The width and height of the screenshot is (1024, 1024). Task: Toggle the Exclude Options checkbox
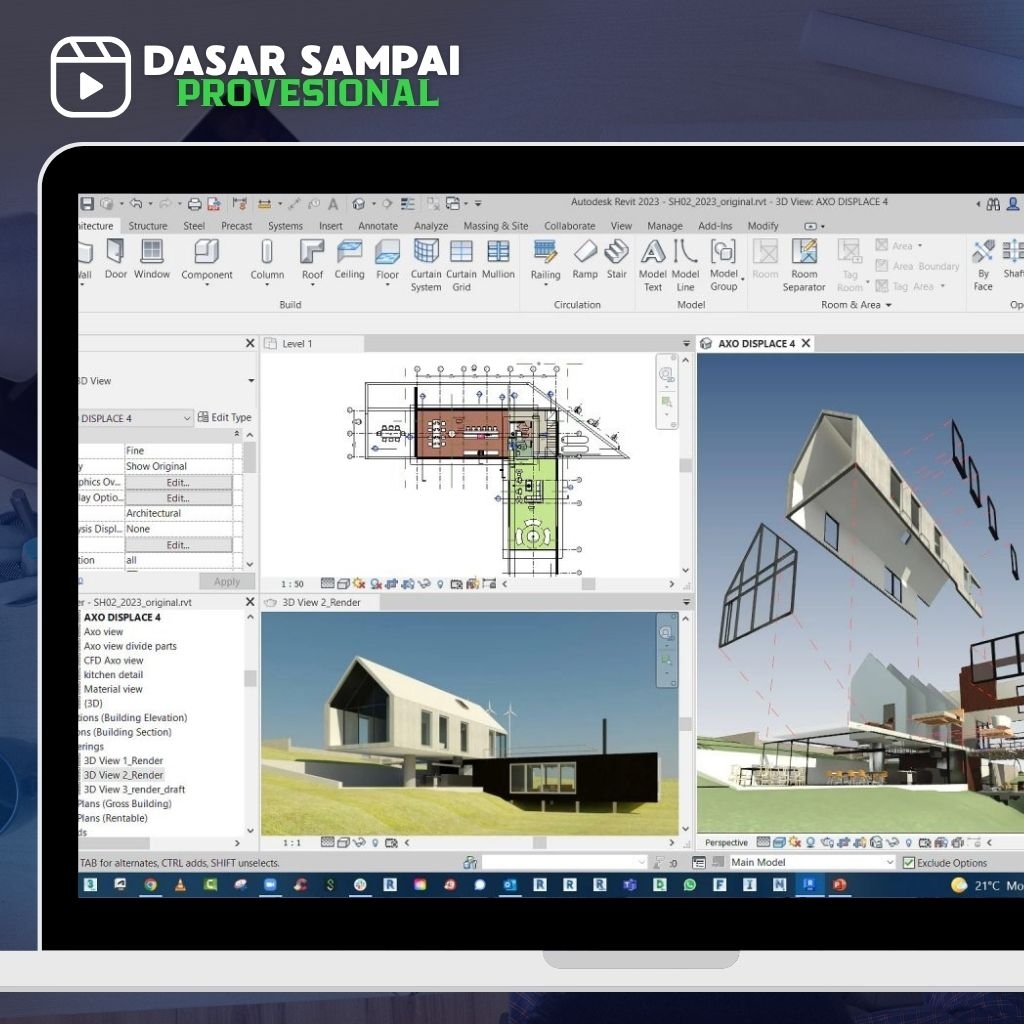[x=908, y=863]
